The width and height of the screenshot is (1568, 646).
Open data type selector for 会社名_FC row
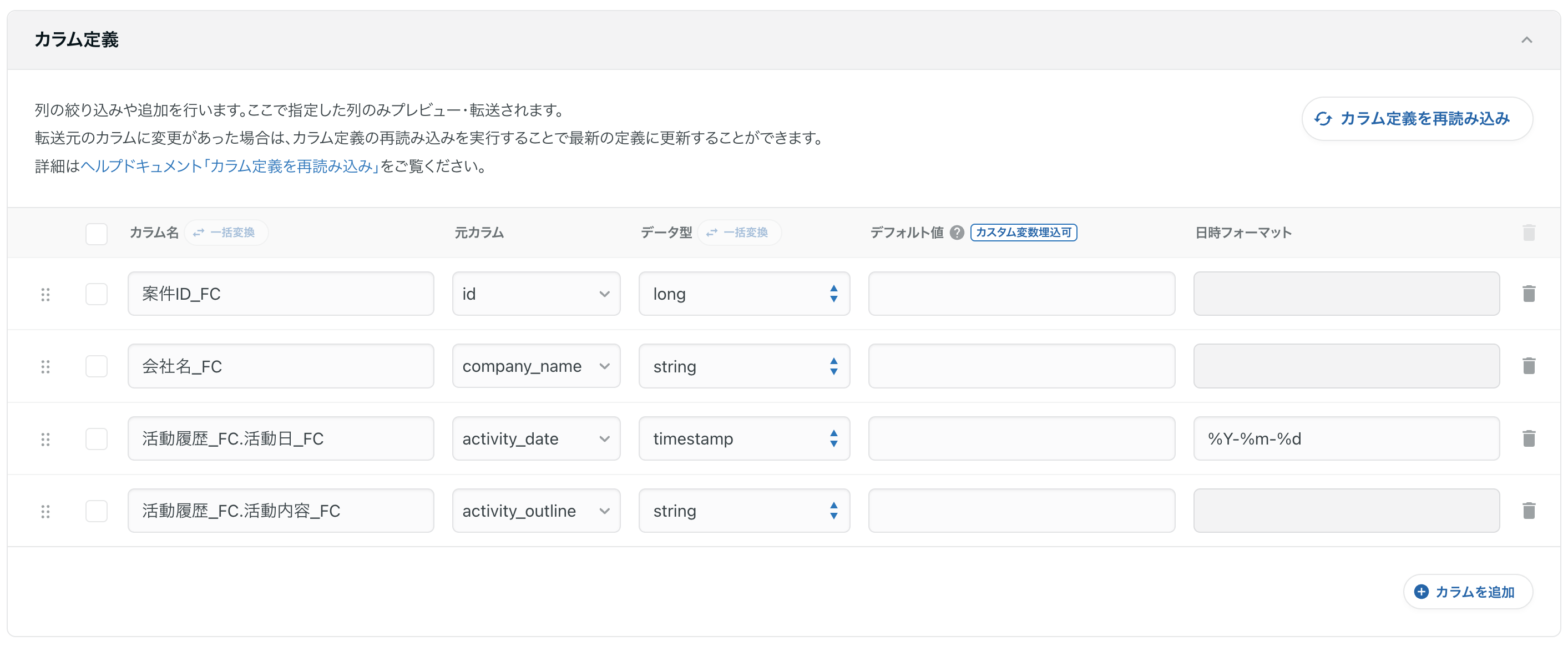coord(744,366)
